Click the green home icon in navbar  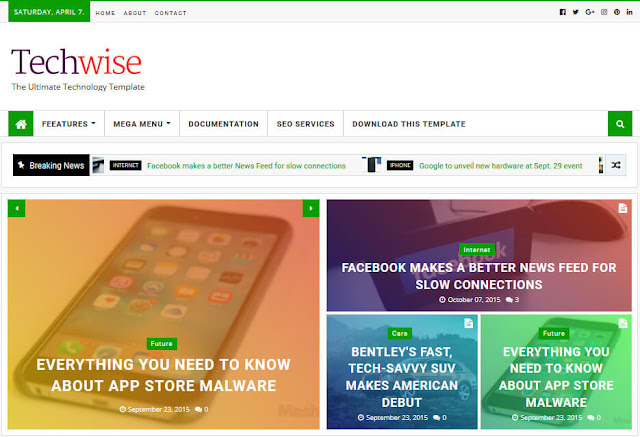tap(20, 124)
